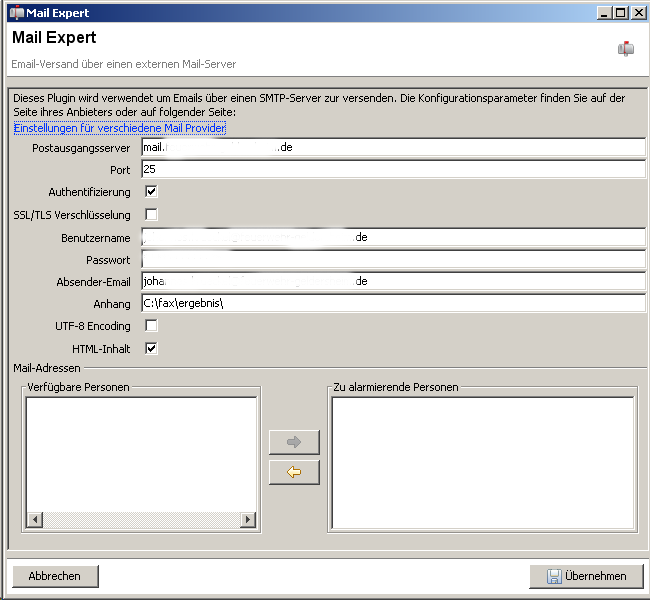Click the right arrow to add person
650x600 pixels.
(x=294, y=442)
